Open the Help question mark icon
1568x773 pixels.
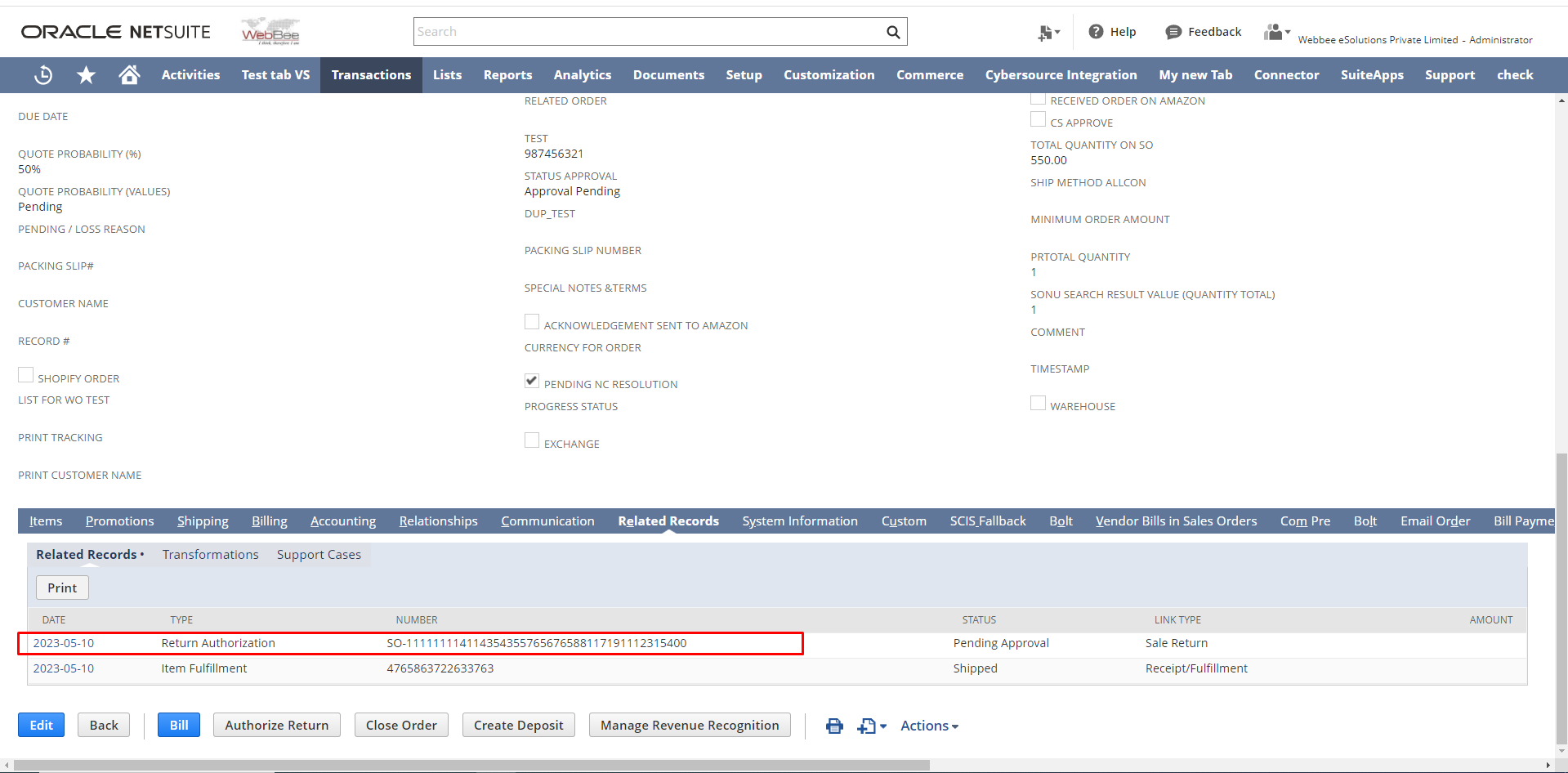click(1097, 32)
